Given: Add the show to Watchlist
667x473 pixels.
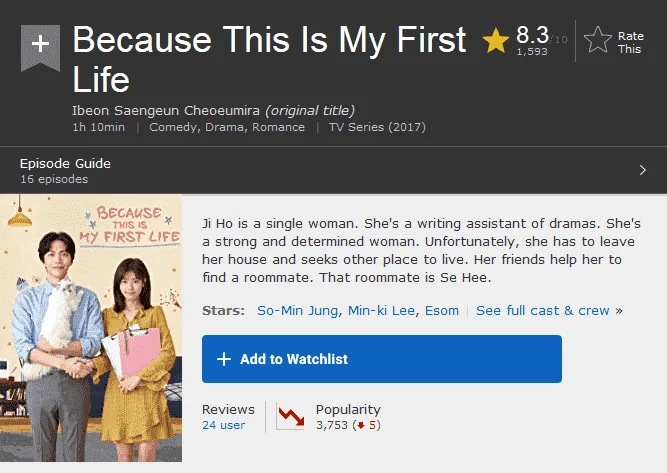Looking at the screenshot, I should click(382, 359).
